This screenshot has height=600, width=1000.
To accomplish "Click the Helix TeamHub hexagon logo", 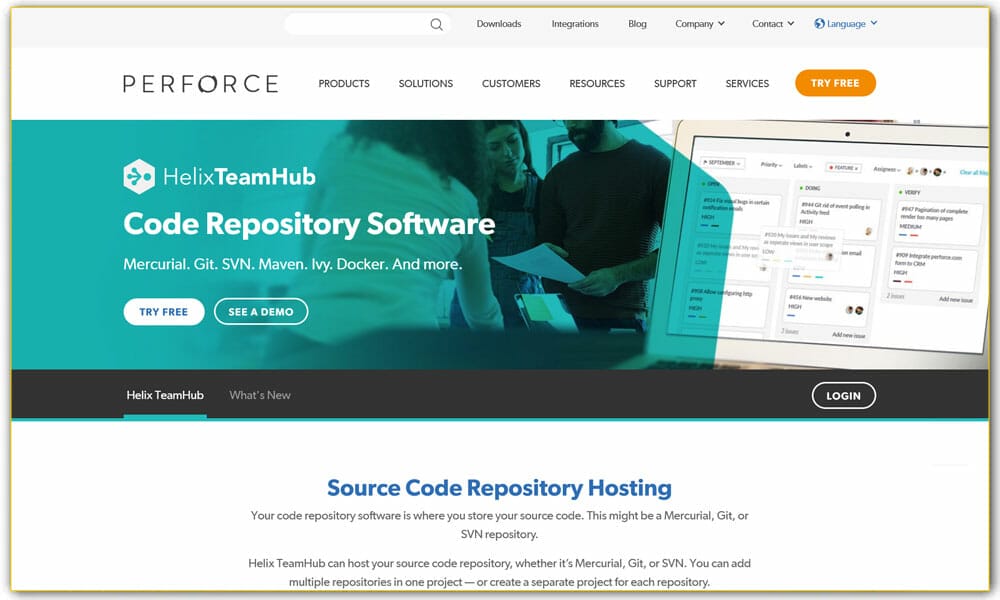I will (x=138, y=177).
